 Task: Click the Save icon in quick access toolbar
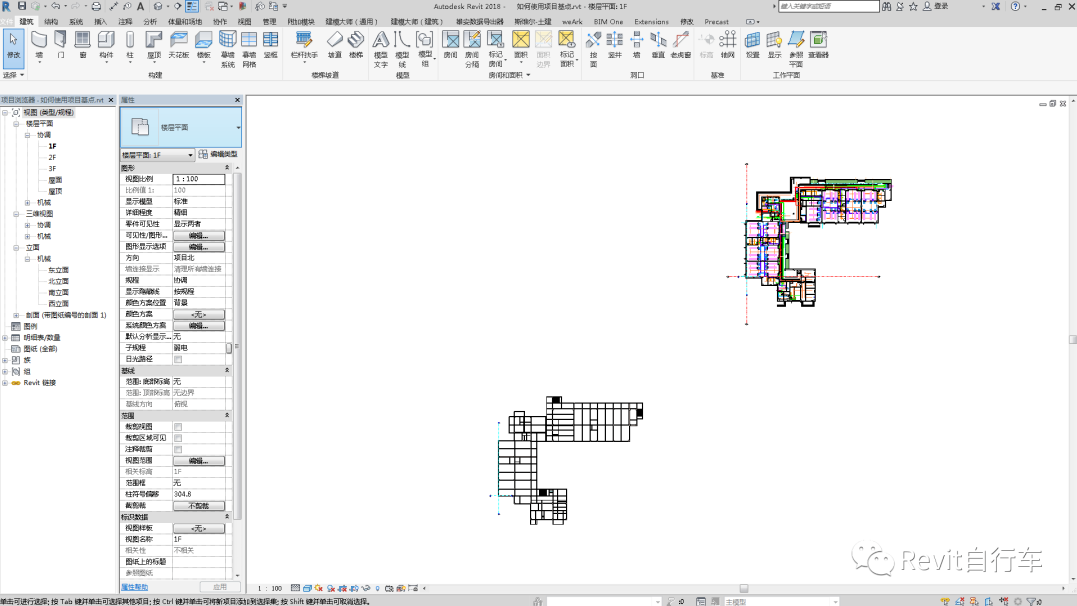22,6
